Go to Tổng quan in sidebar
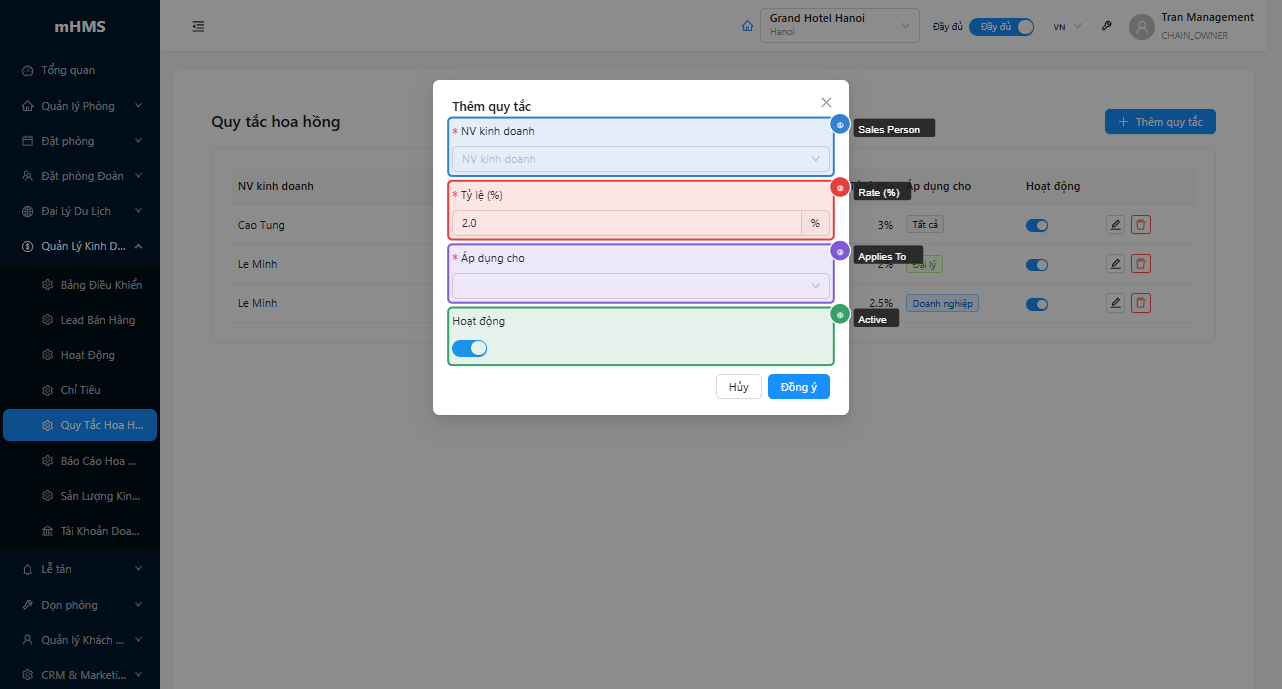Screen dimensions: 1282x689 68,70
